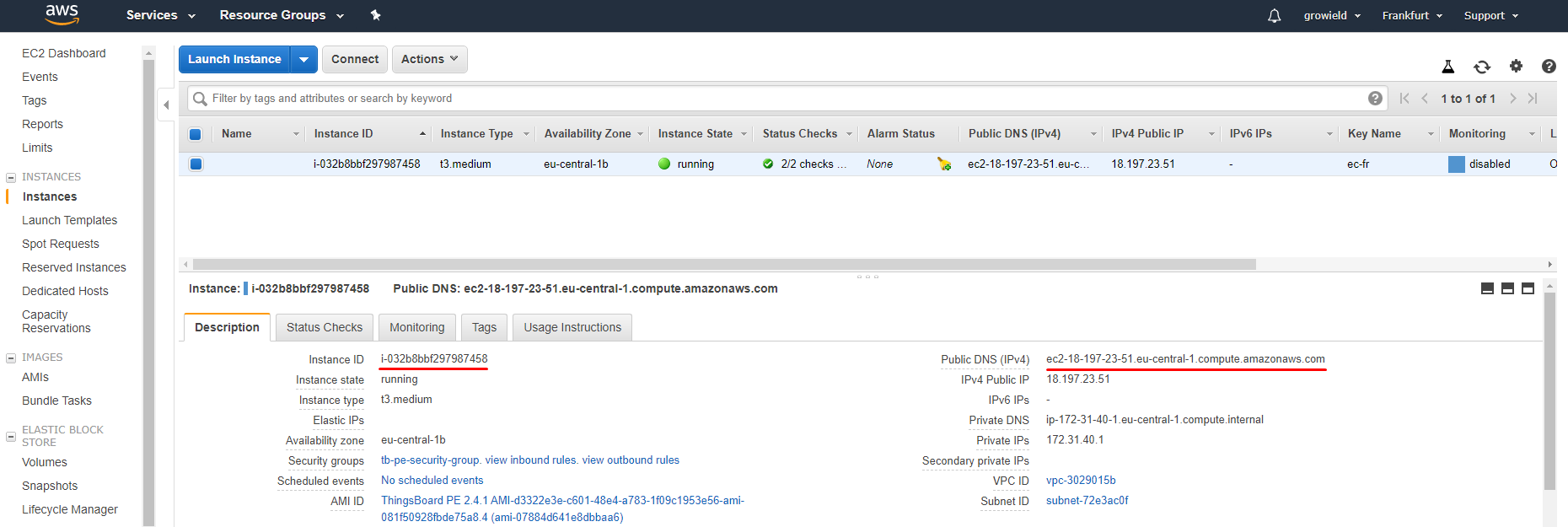Switch to the Status Checks tab
The height and width of the screenshot is (527, 1568).
324,327
